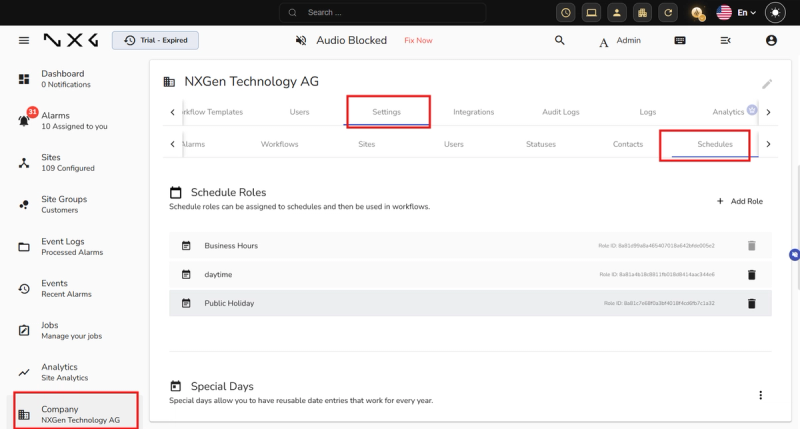Click the person icon in top bar
Viewport: 800px width, 429px height.
point(617,13)
